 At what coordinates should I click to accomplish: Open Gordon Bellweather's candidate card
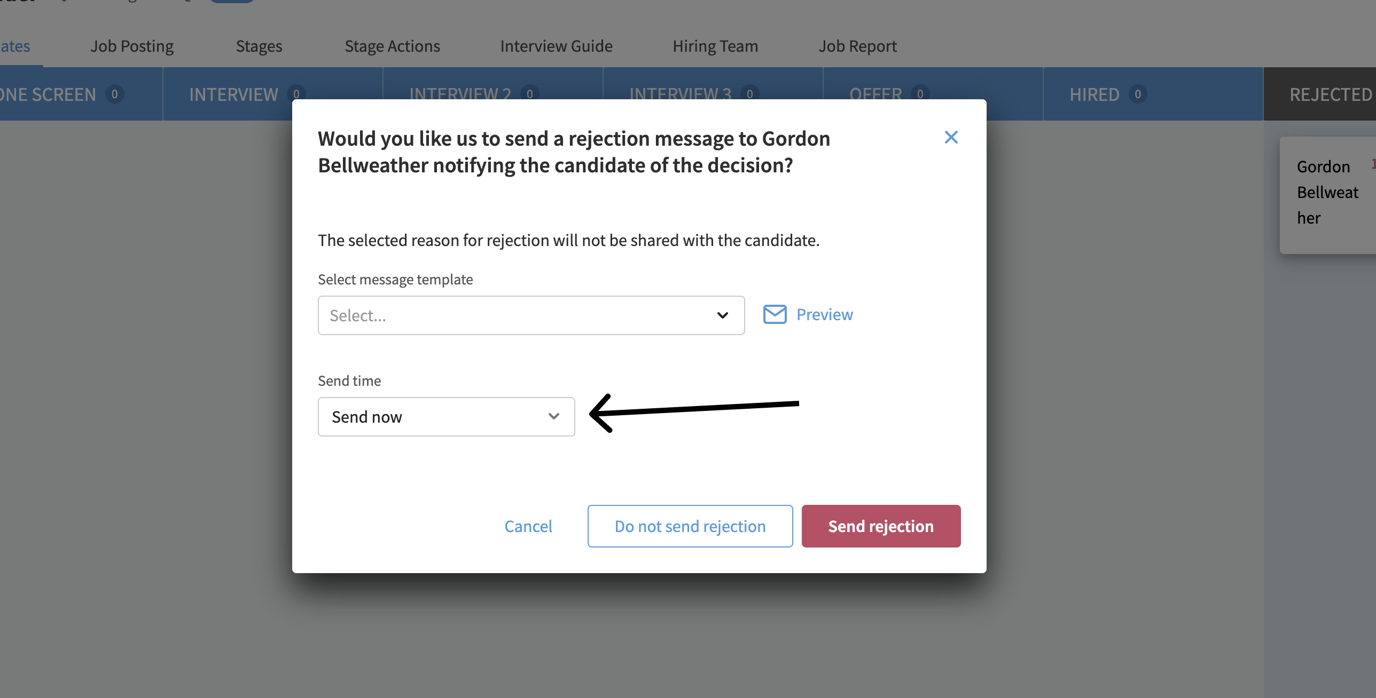[1327, 192]
